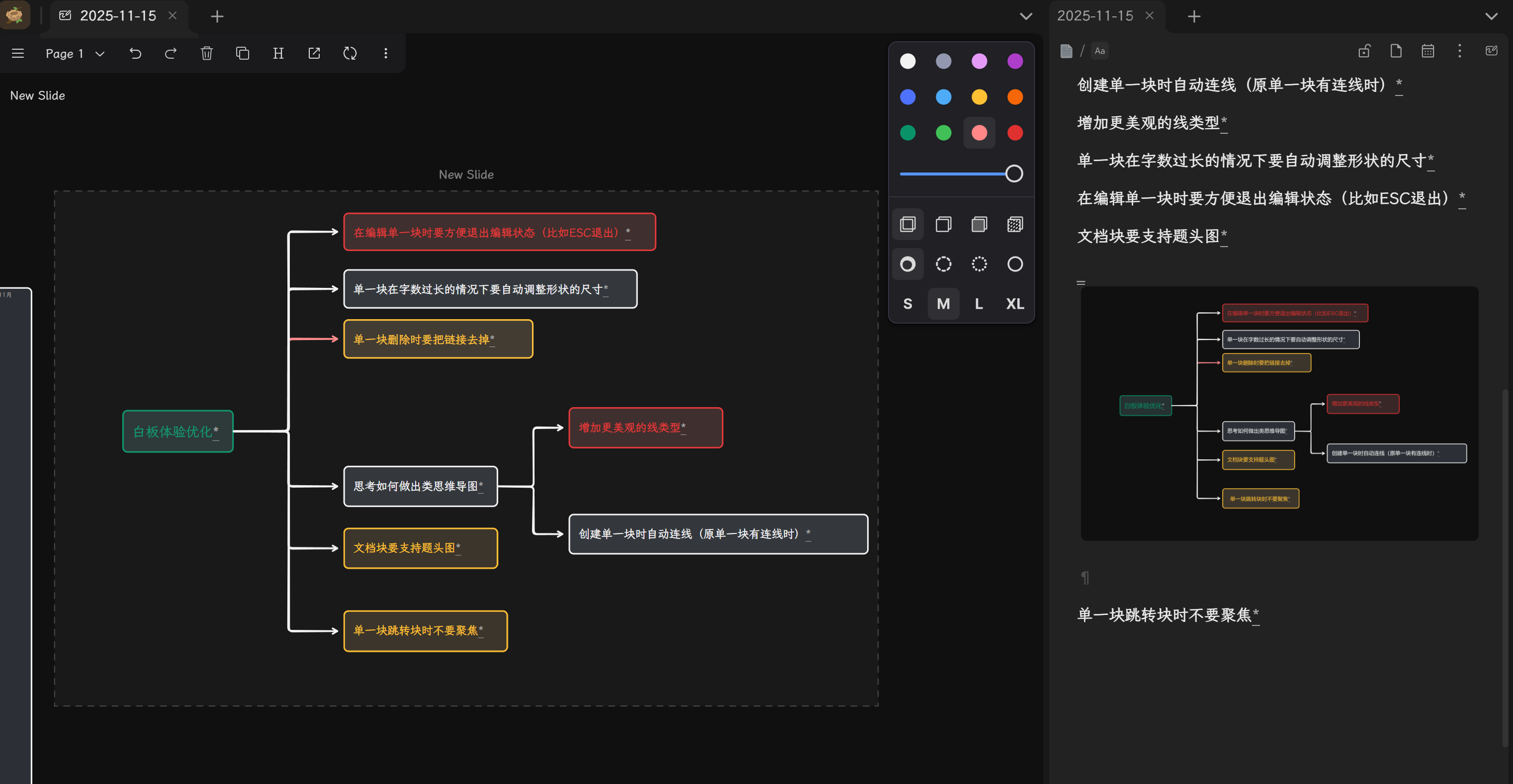The width and height of the screenshot is (1513, 784).
Task: Switch to left 2025-11-15 tab
Action: pos(117,16)
